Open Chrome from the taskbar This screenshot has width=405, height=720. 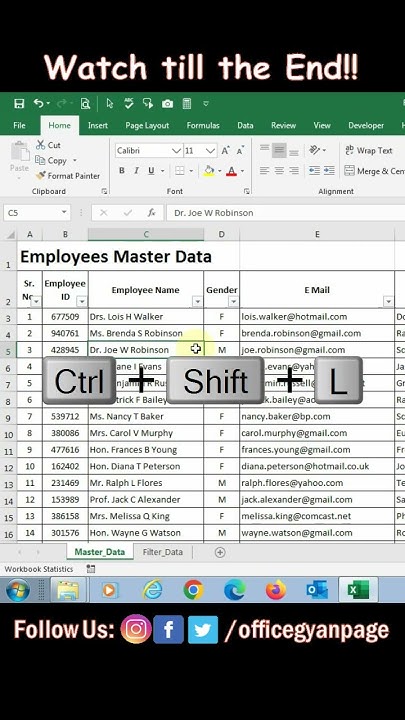click(x=193, y=590)
